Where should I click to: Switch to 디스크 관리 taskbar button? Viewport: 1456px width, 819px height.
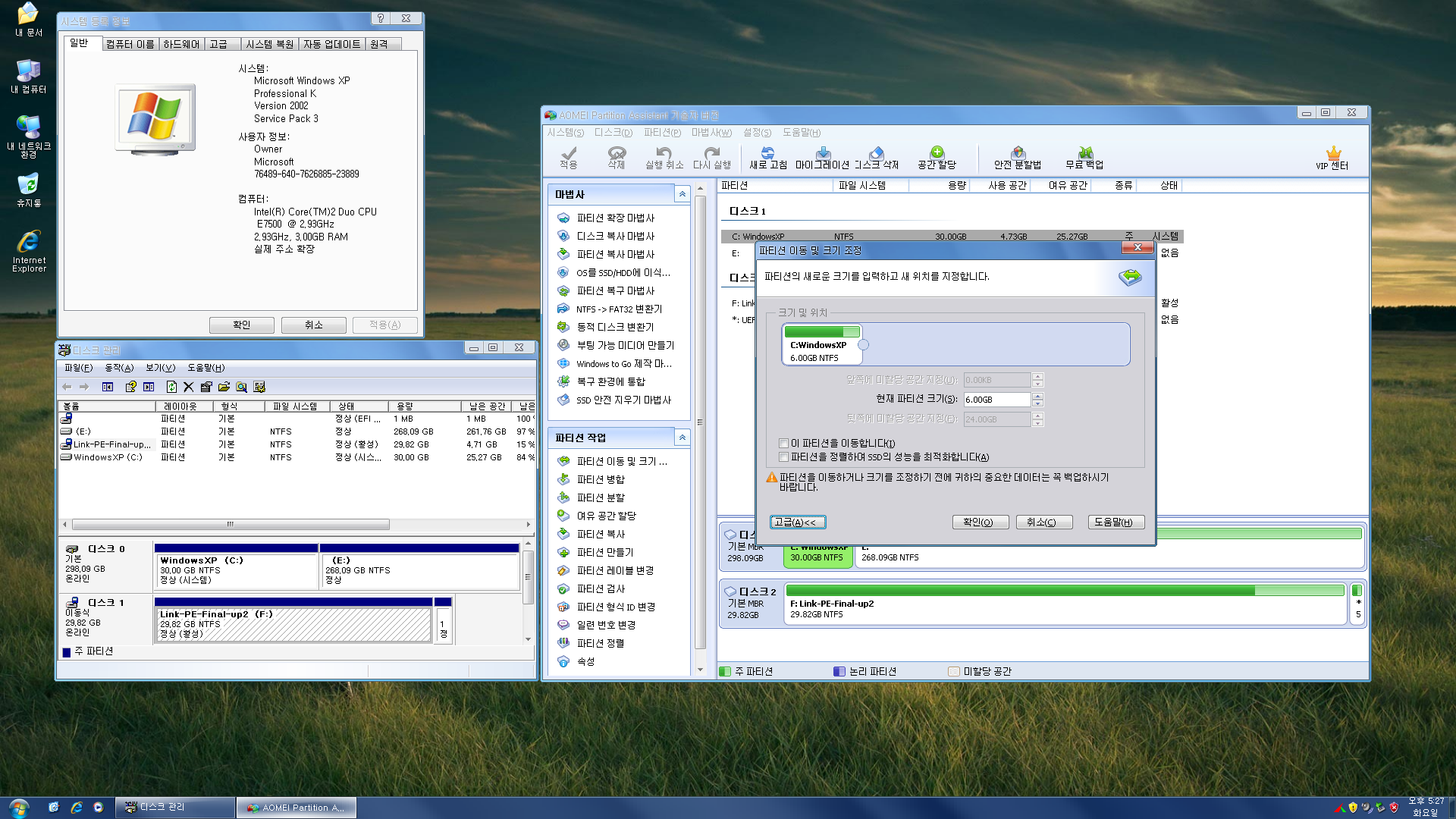pos(175,808)
